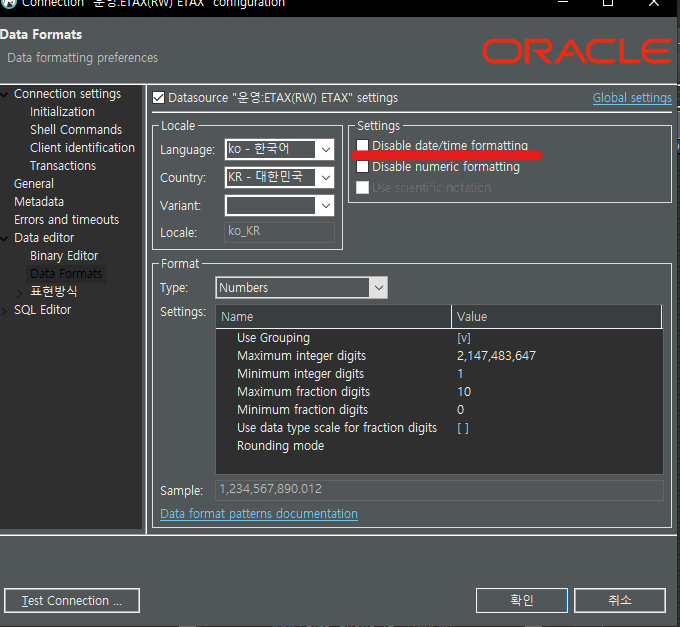Select General in the settings tree

(34, 184)
